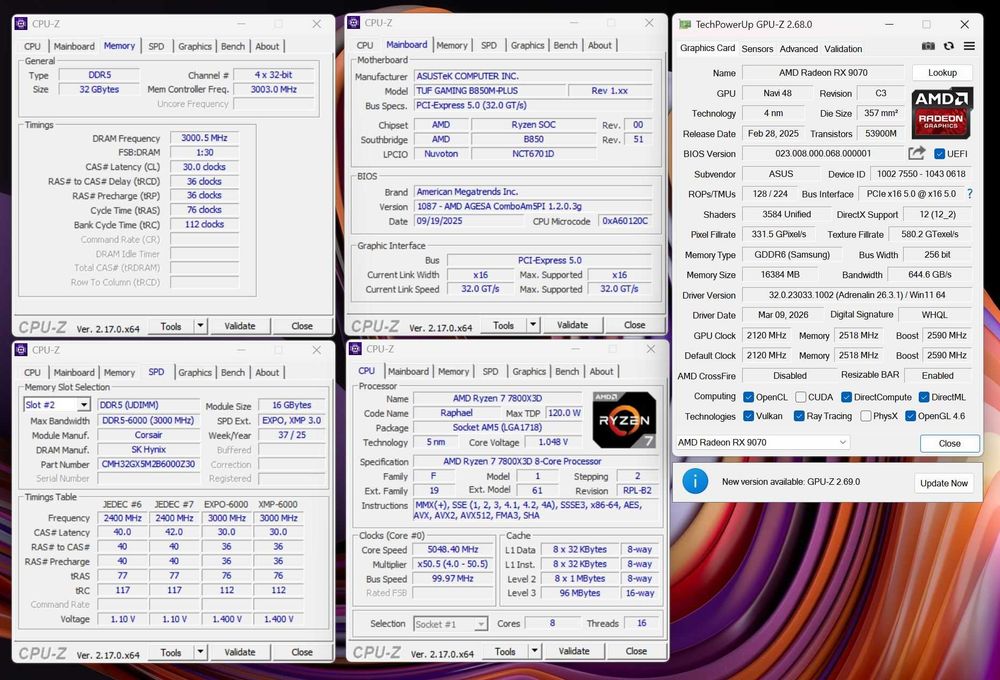Viewport: 1000px width, 680px height.
Task: Click Resizable BAR Enabled value
Action: click(x=938, y=376)
